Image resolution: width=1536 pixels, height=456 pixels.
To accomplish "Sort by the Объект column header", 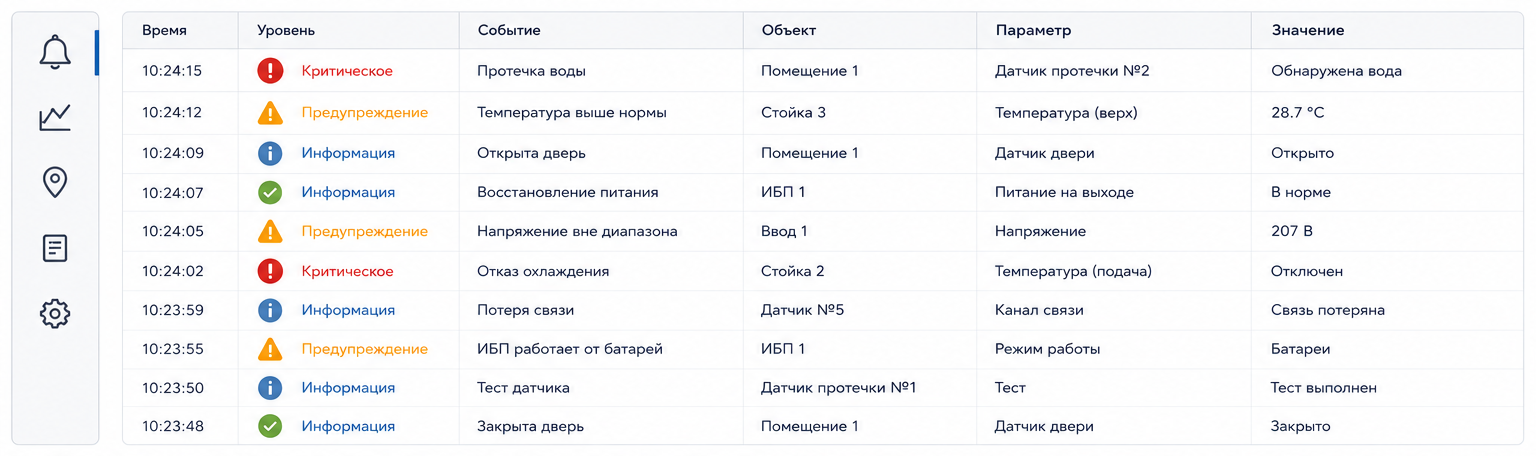I will (x=789, y=31).
